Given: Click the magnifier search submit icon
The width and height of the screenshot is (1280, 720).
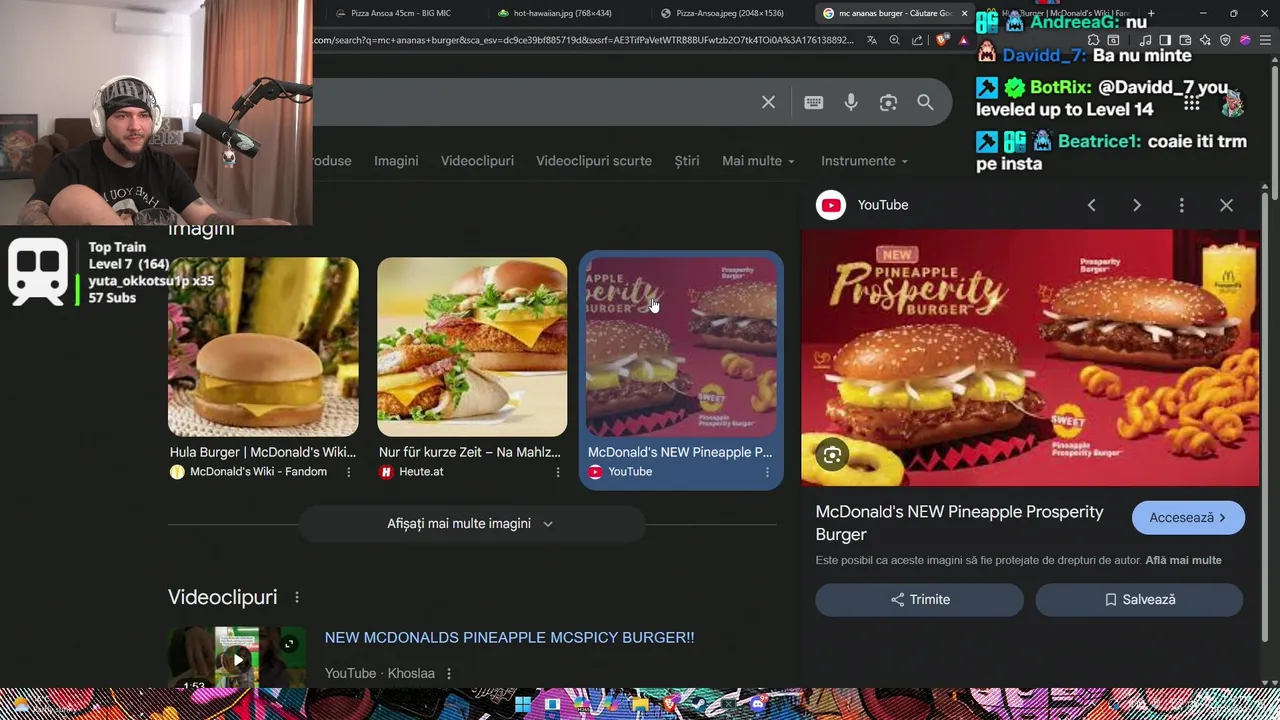Looking at the screenshot, I should pos(925,102).
